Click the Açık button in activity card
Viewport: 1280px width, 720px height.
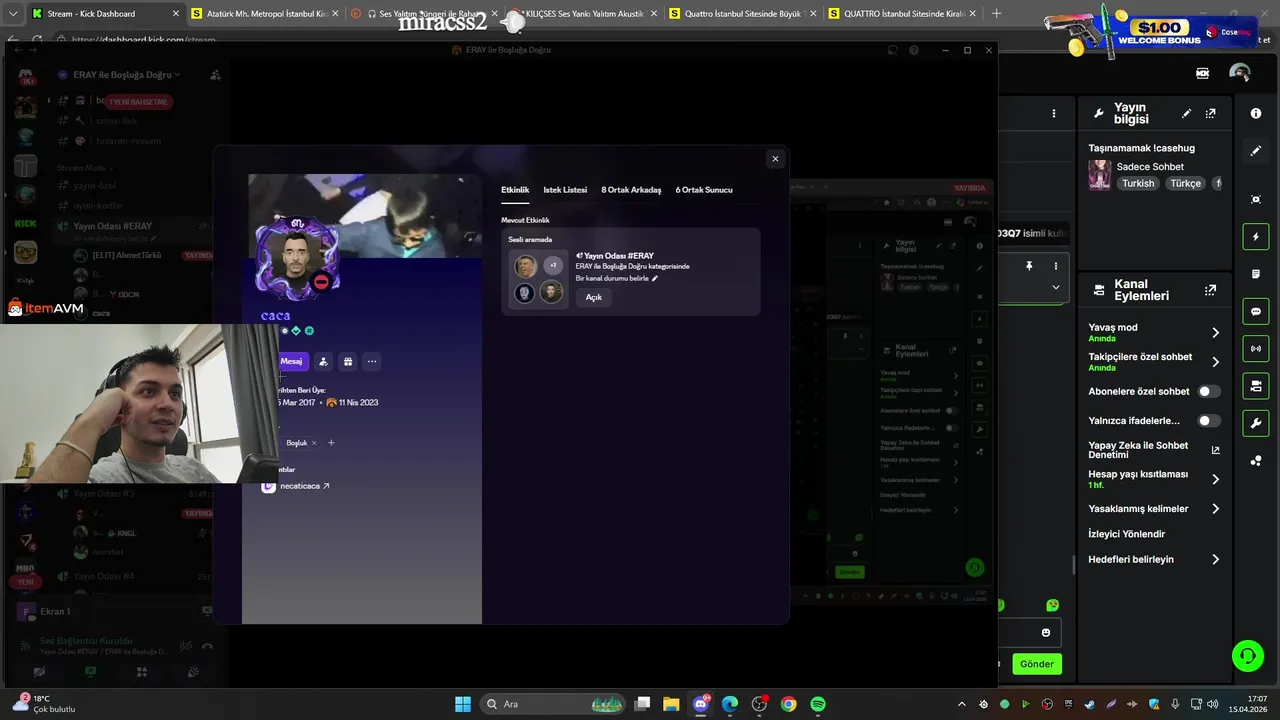point(594,297)
